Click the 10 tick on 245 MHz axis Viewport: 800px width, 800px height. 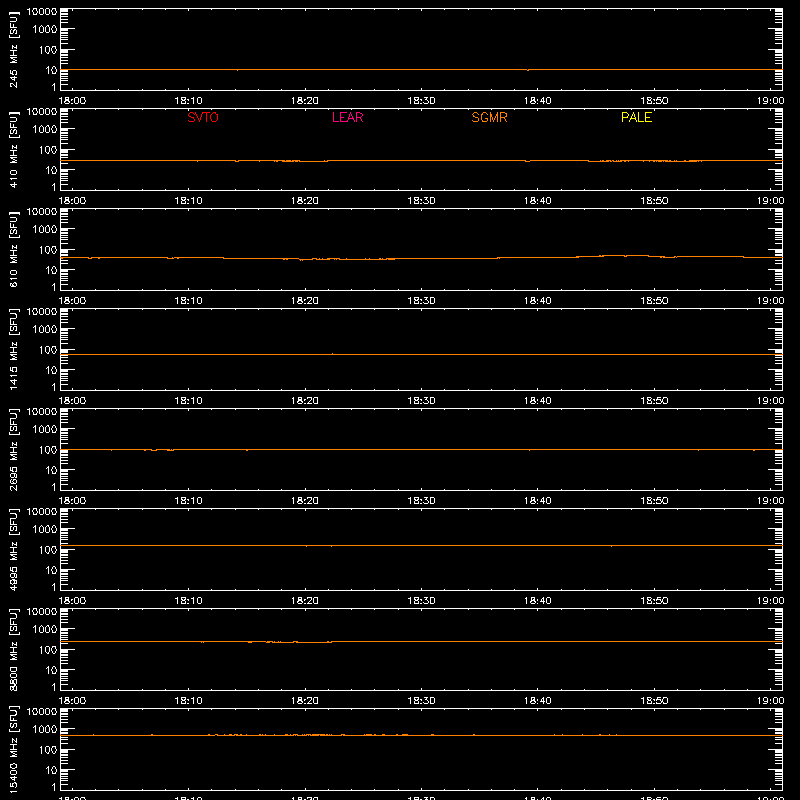point(51,70)
